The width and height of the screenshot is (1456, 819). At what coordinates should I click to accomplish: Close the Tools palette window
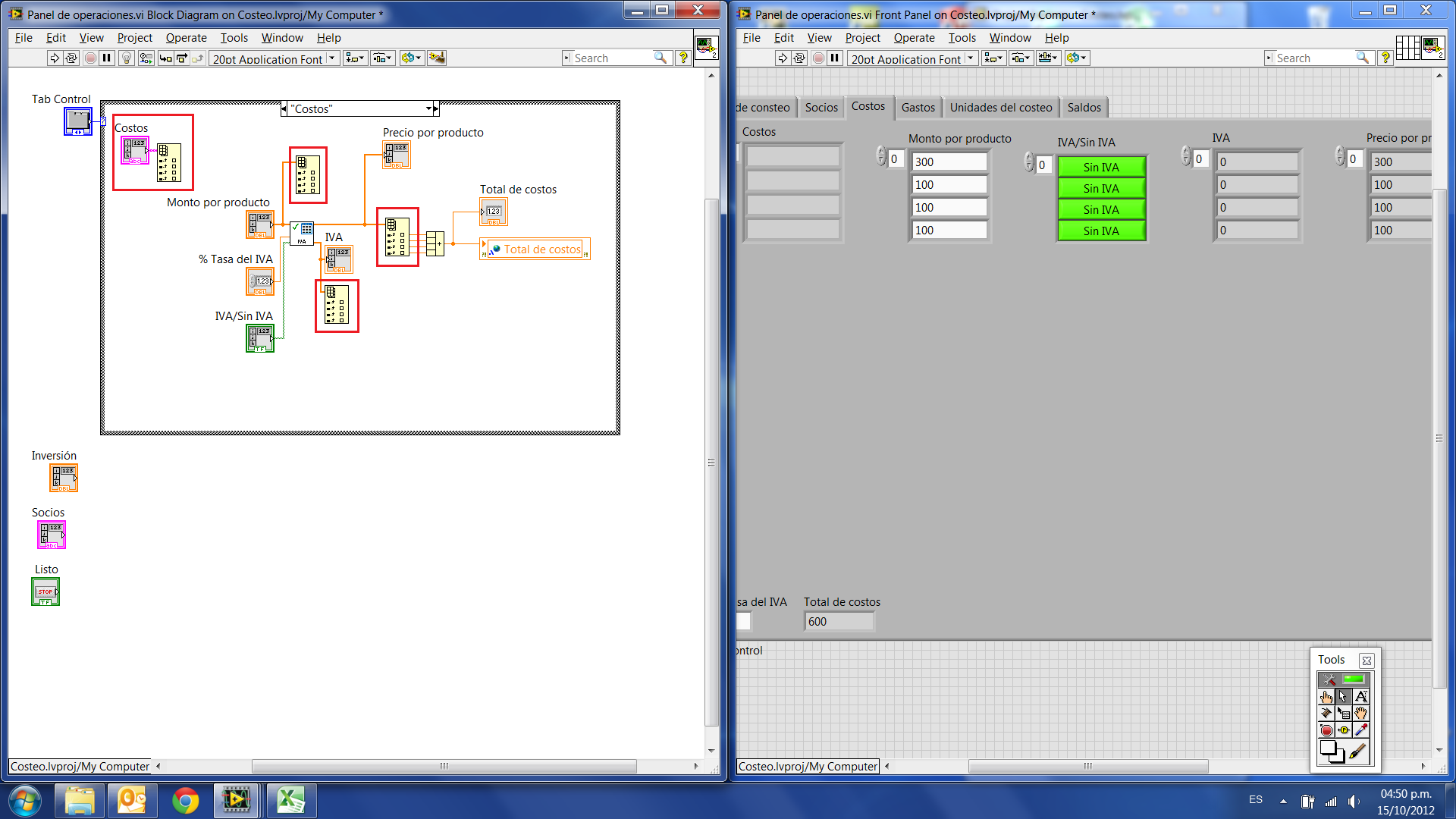[x=1367, y=661]
